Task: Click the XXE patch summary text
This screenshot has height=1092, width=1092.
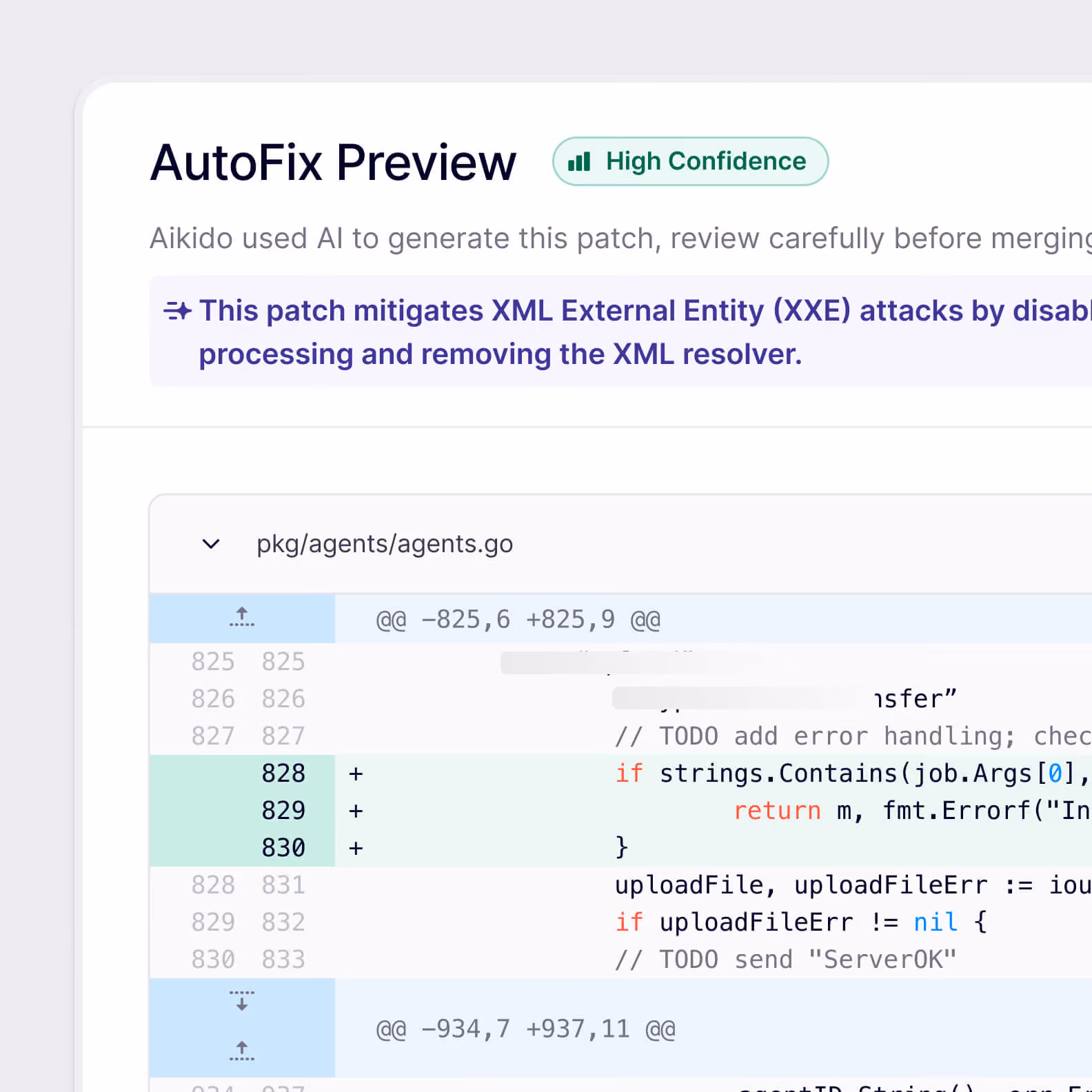Action: [x=645, y=332]
